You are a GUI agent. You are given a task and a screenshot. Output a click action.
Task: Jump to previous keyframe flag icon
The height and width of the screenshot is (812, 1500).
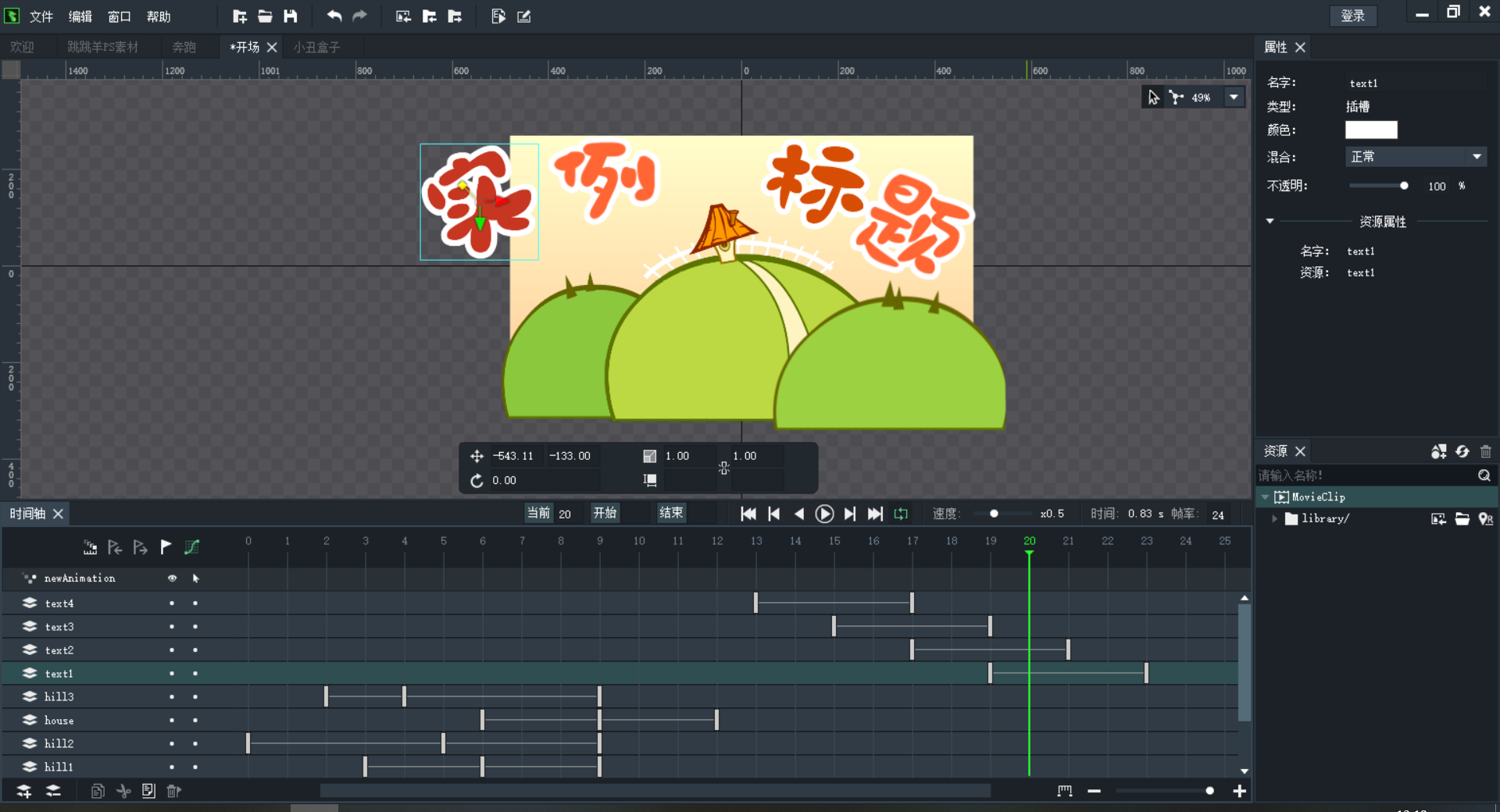(115, 547)
